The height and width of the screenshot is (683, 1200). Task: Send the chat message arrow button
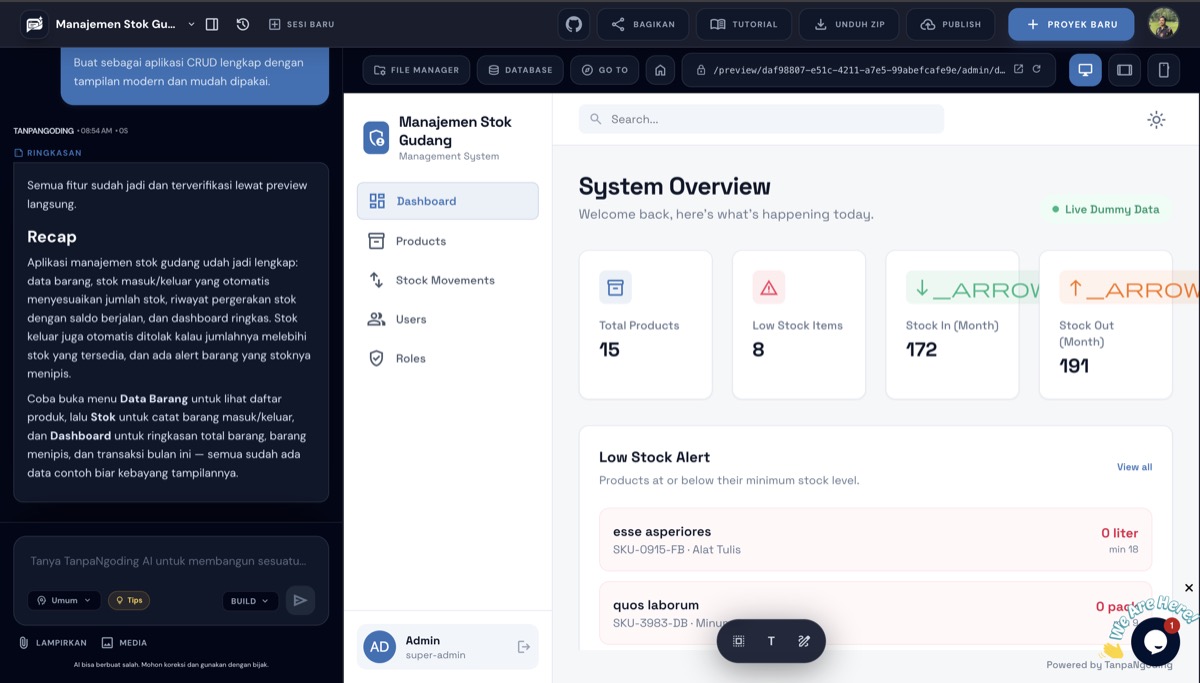click(300, 600)
